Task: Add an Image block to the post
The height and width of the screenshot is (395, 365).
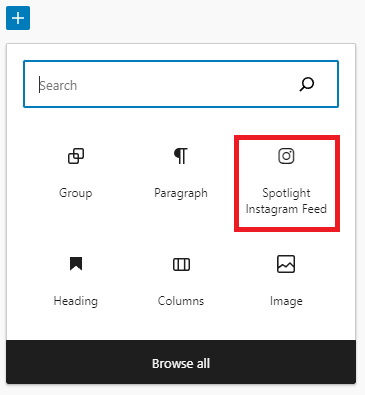Action: [286, 281]
